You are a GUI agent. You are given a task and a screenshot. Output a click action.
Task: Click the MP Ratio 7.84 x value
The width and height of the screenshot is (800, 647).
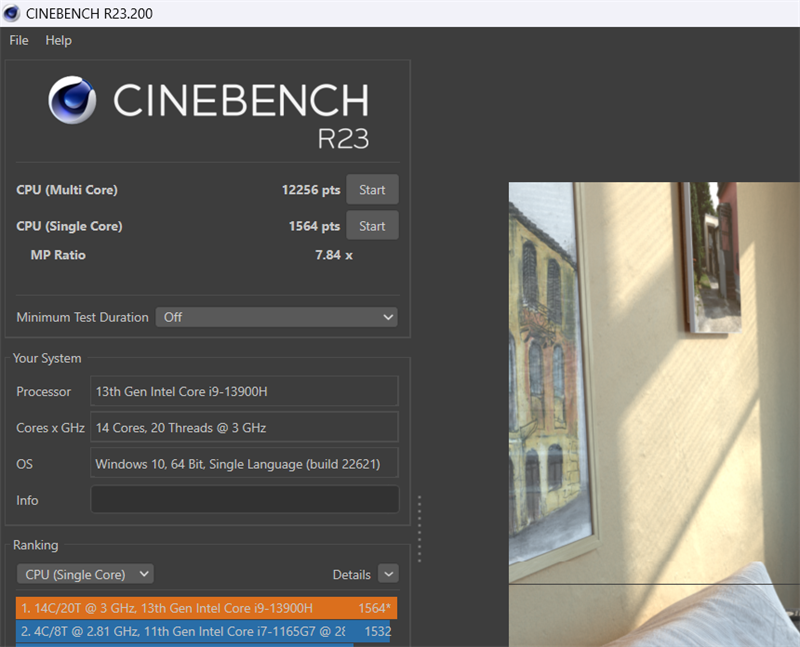click(334, 255)
